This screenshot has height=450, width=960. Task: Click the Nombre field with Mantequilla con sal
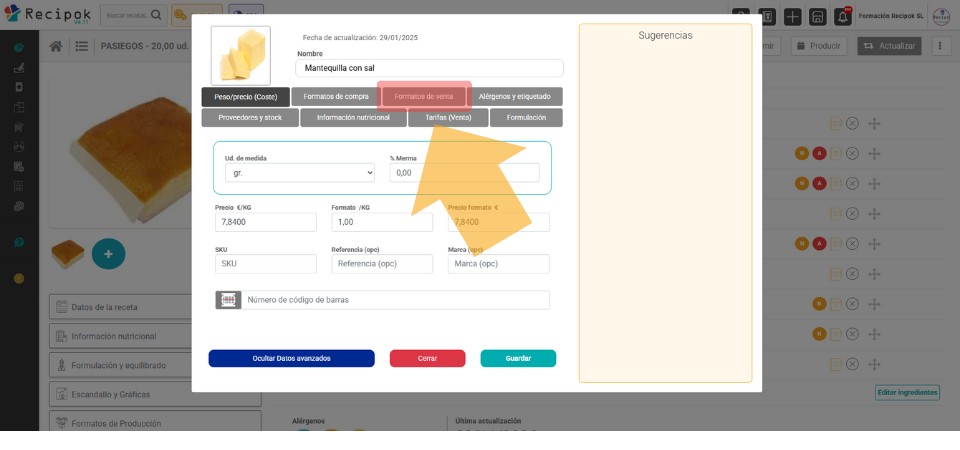[x=429, y=68]
